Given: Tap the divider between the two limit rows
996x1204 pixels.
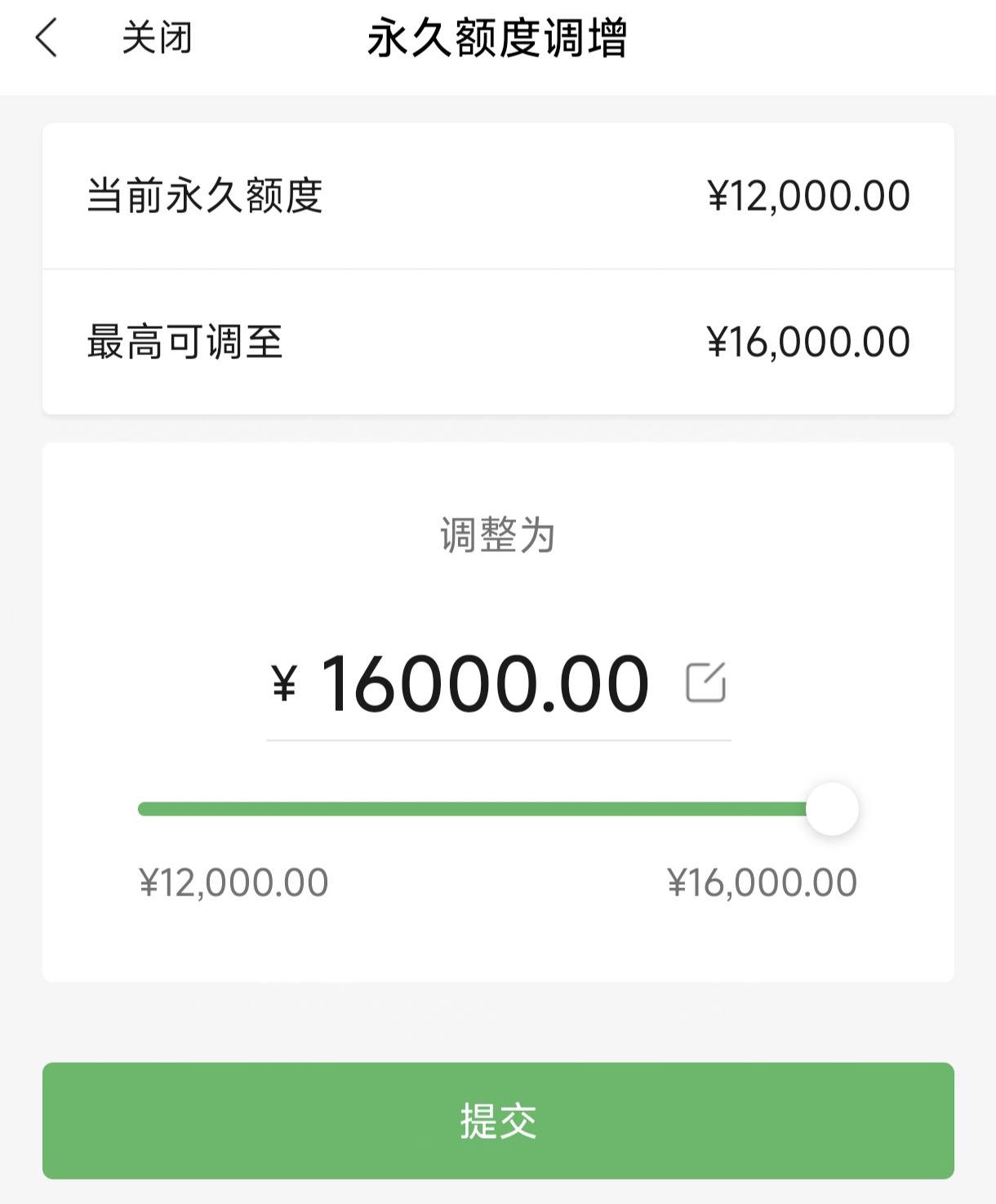Looking at the screenshot, I should click(498, 269).
